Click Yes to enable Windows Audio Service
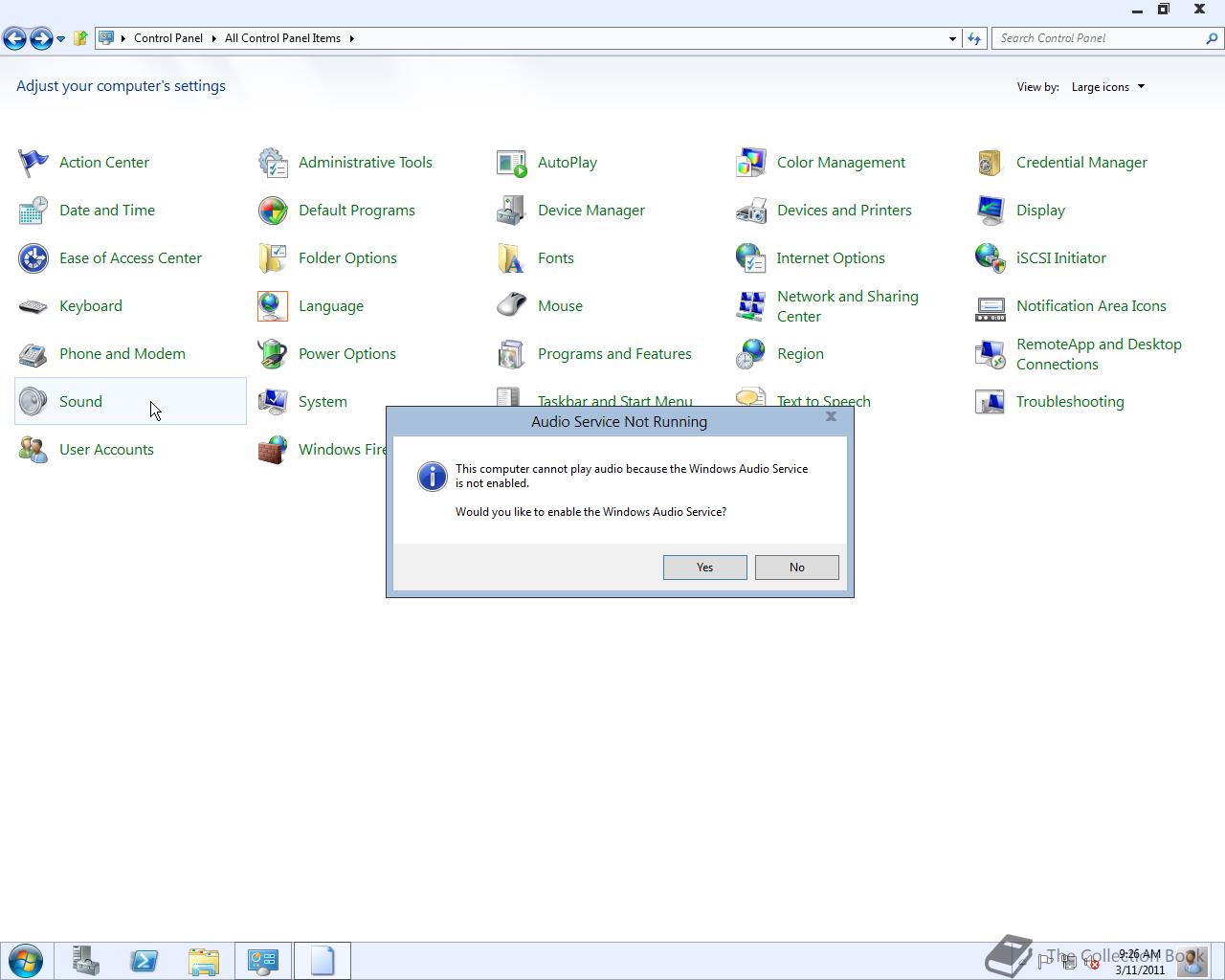Screen dimensions: 1225x980 pos(705,568)
